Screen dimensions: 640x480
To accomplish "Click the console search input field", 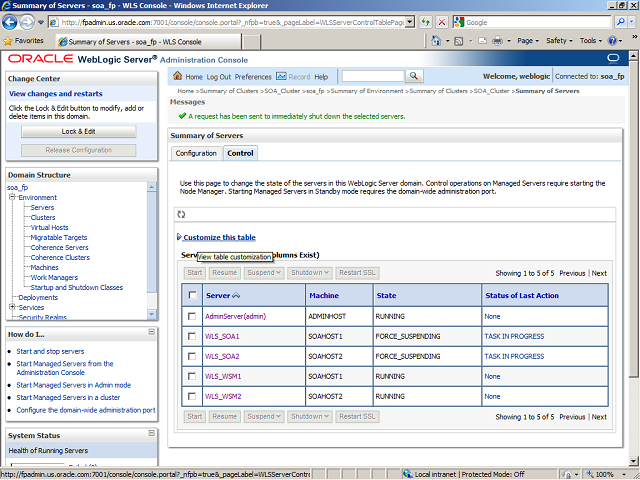I will point(372,77).
